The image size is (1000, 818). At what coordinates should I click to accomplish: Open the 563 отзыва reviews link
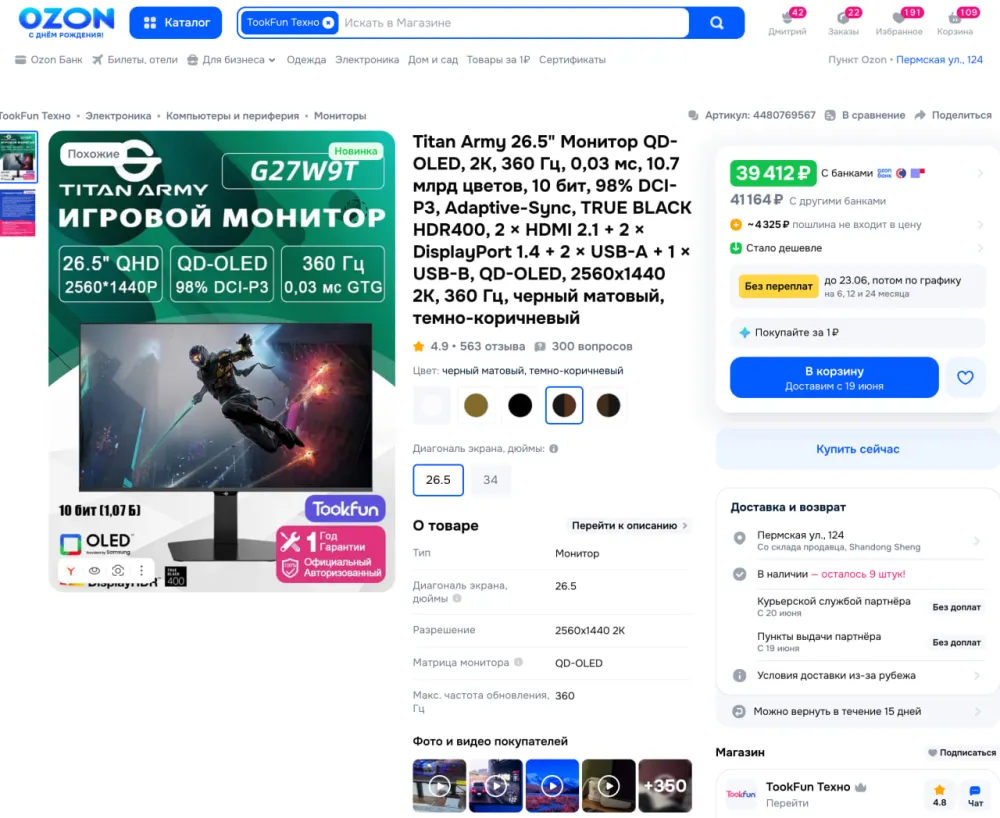492,346
